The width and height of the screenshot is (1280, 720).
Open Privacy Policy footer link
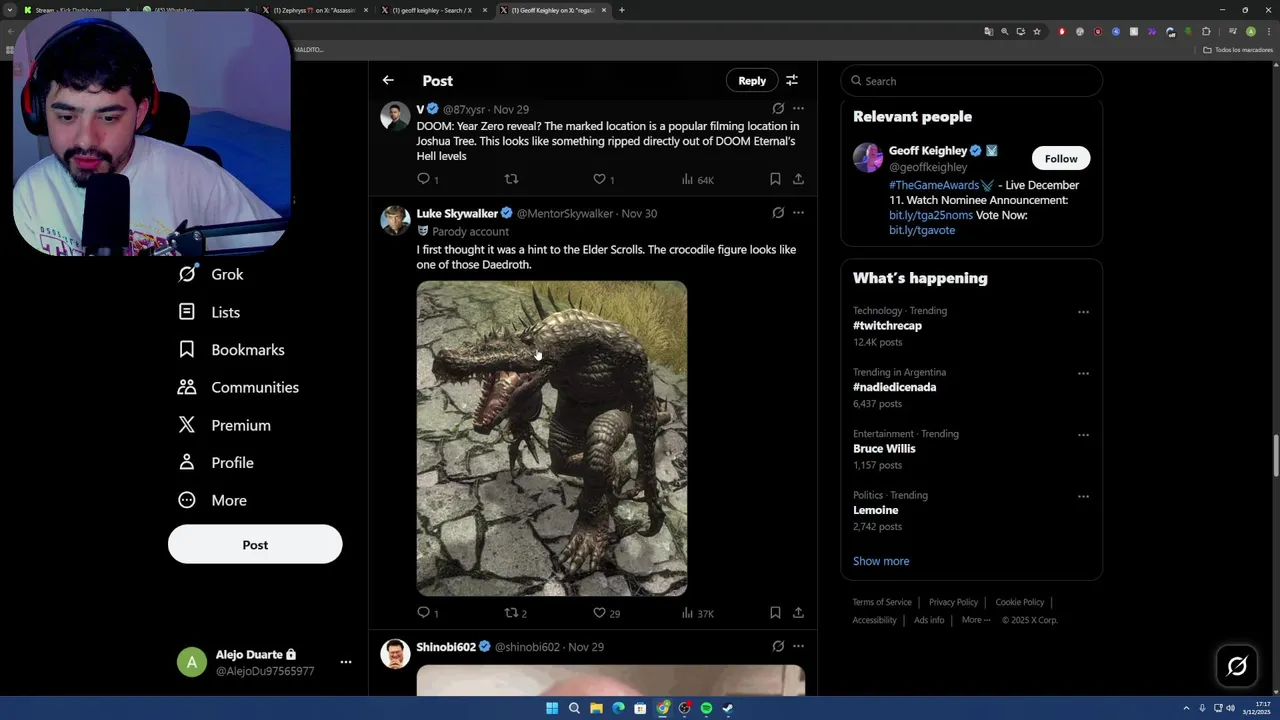click(x=953, y=602)
